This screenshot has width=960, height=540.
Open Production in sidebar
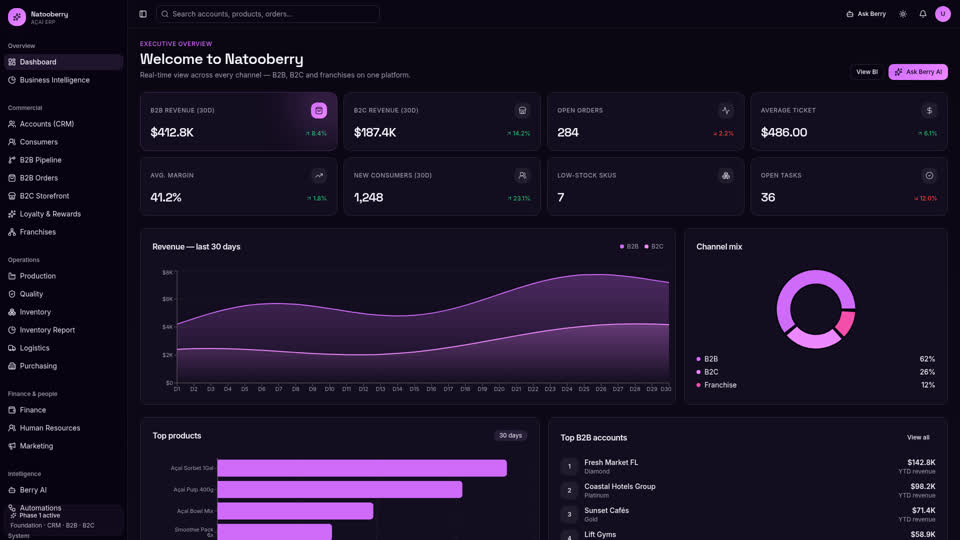[64, 276]
